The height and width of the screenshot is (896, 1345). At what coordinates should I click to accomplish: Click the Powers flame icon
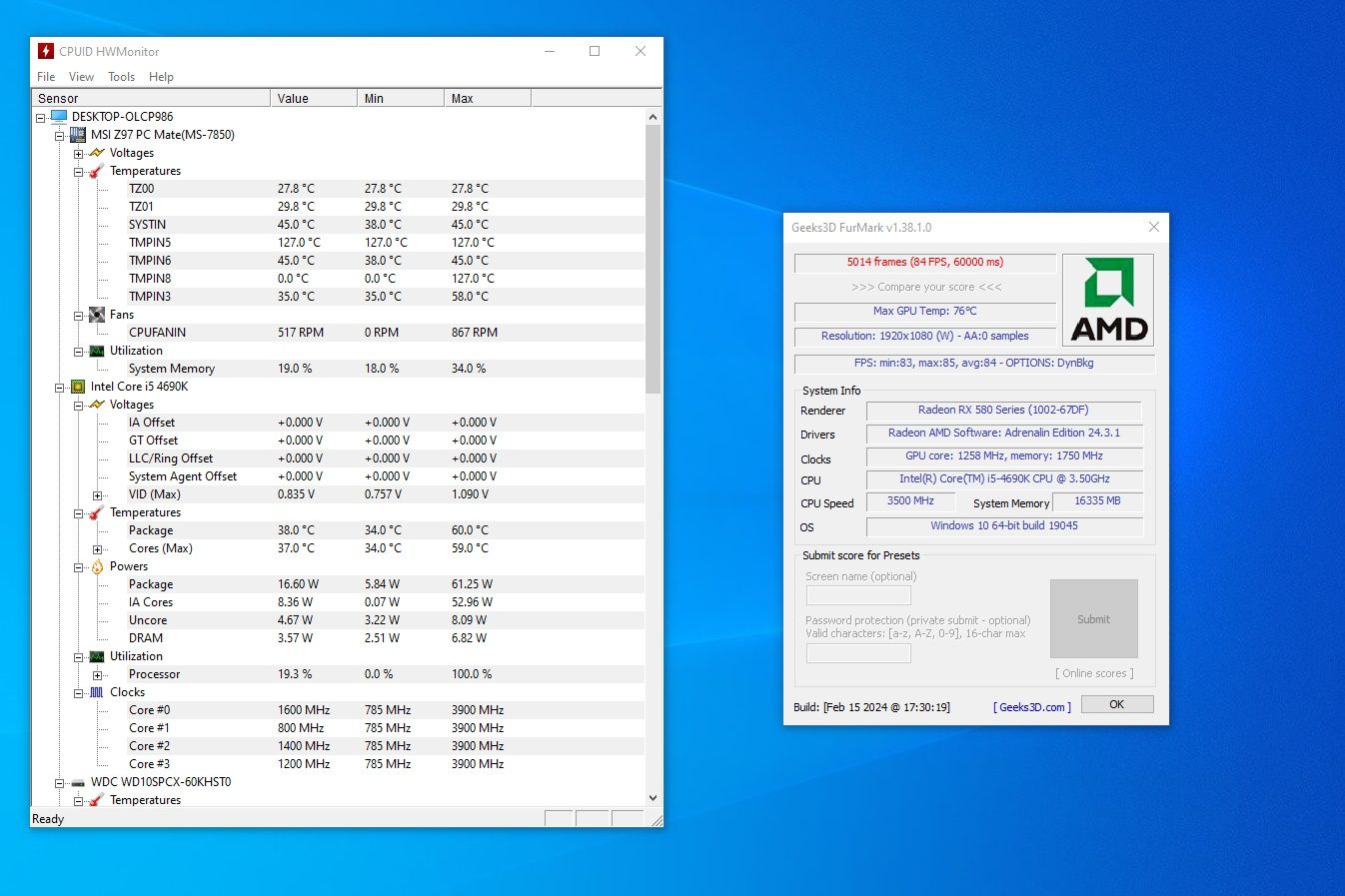click(x=97, y=566)
